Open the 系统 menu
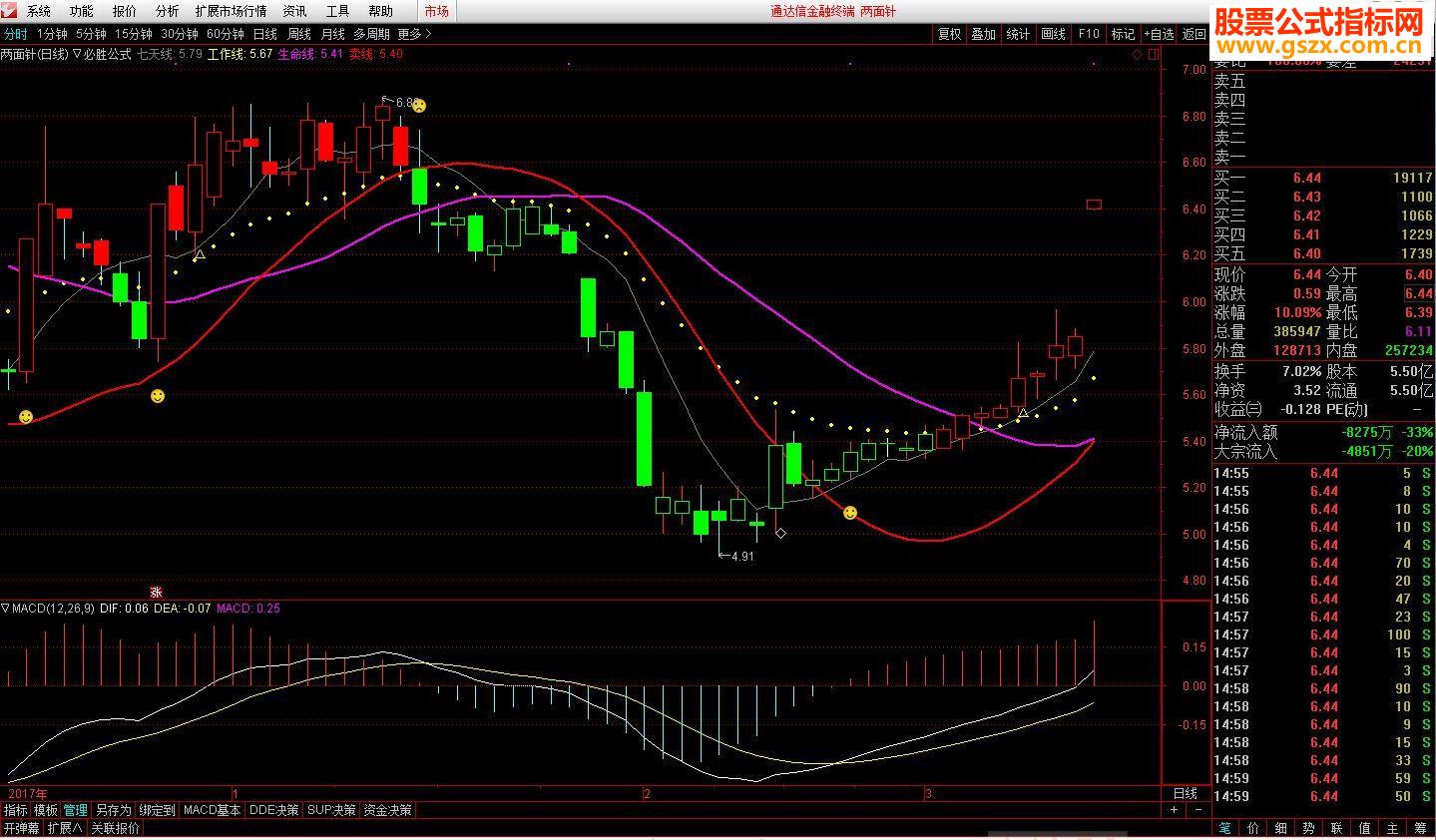Screen dimensions: 1436x840 point(39,11)
